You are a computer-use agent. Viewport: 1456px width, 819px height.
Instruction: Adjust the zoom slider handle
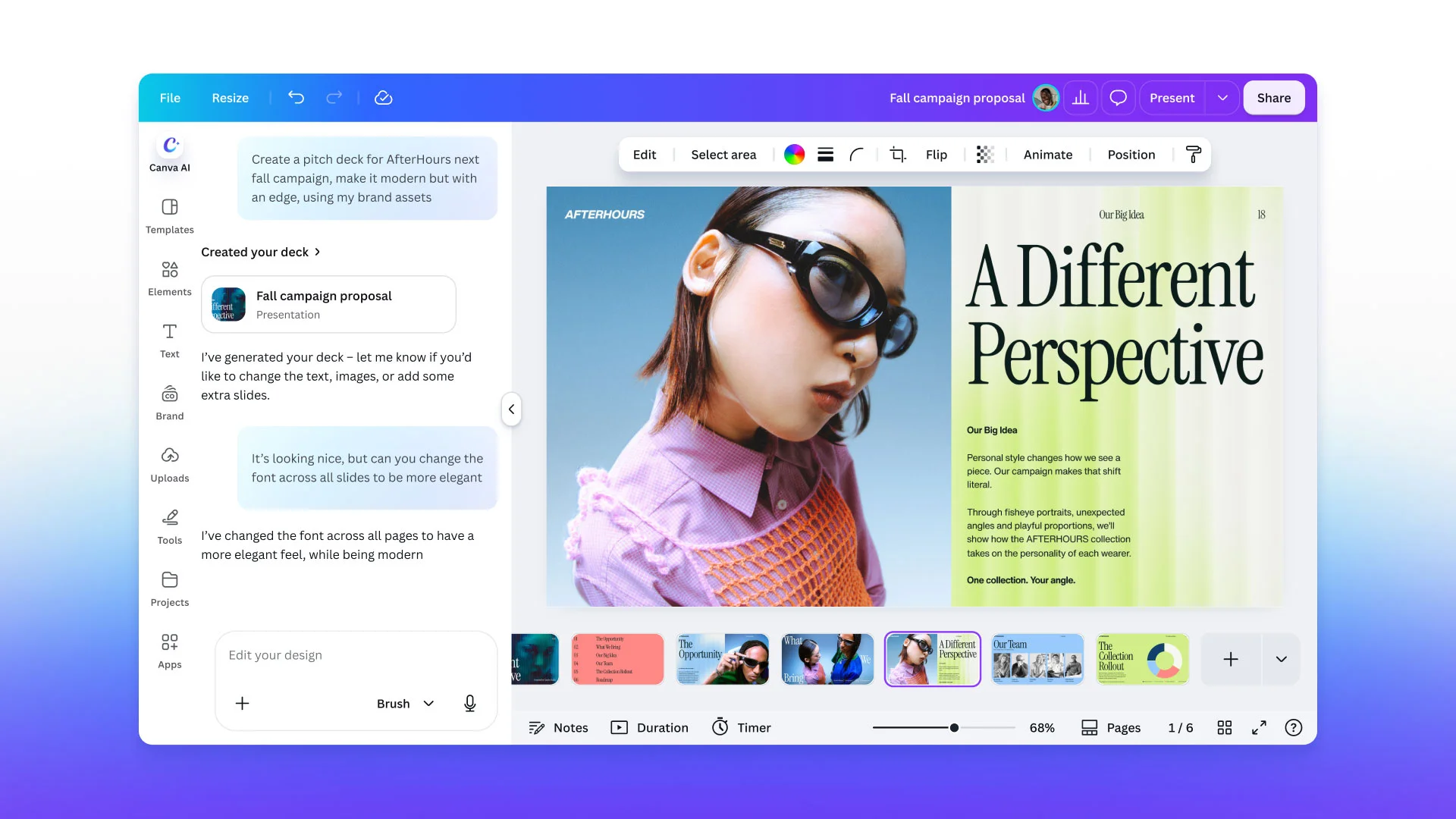(954, 728)
